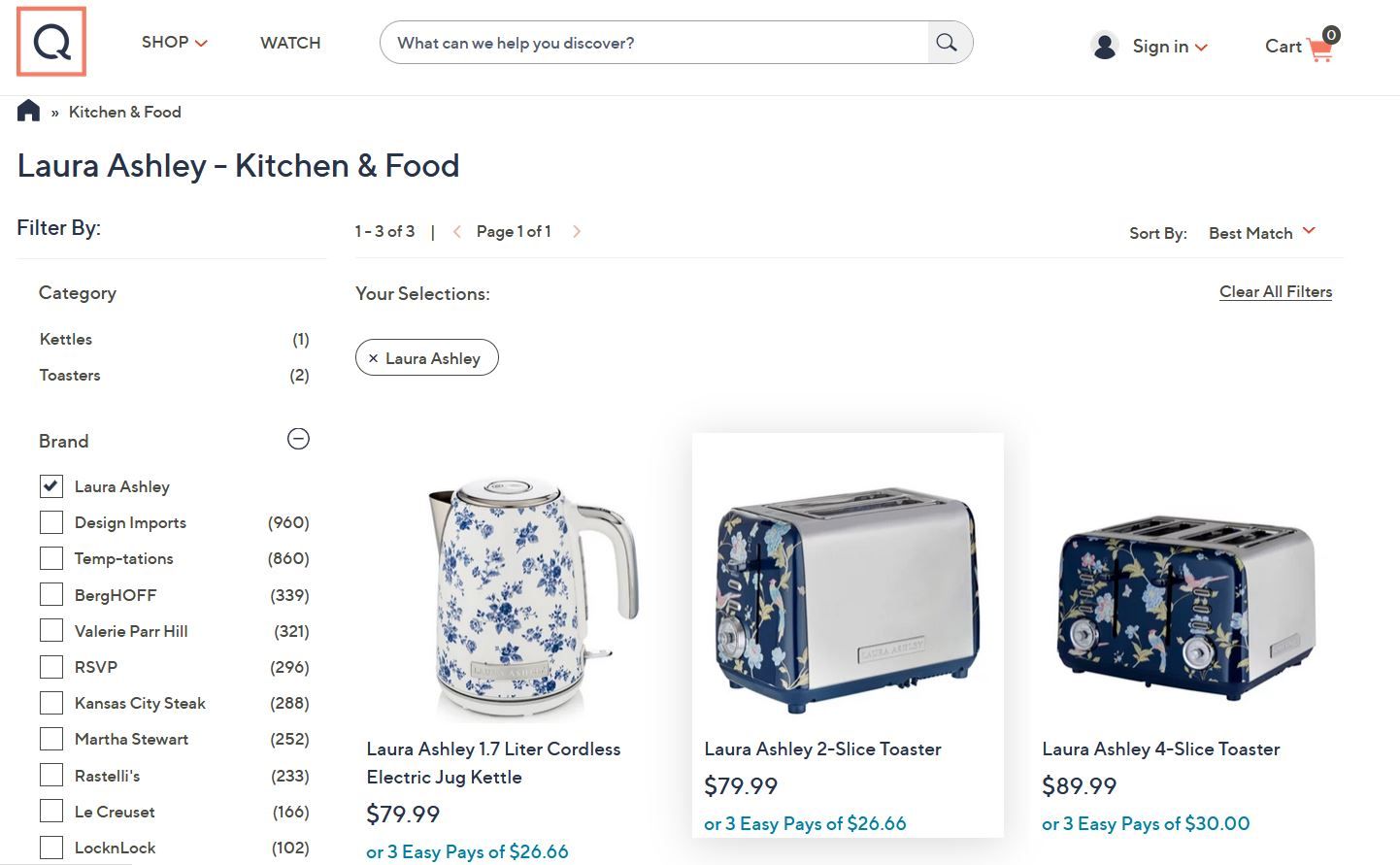Collapse the Brand filter section

point(298,439)
